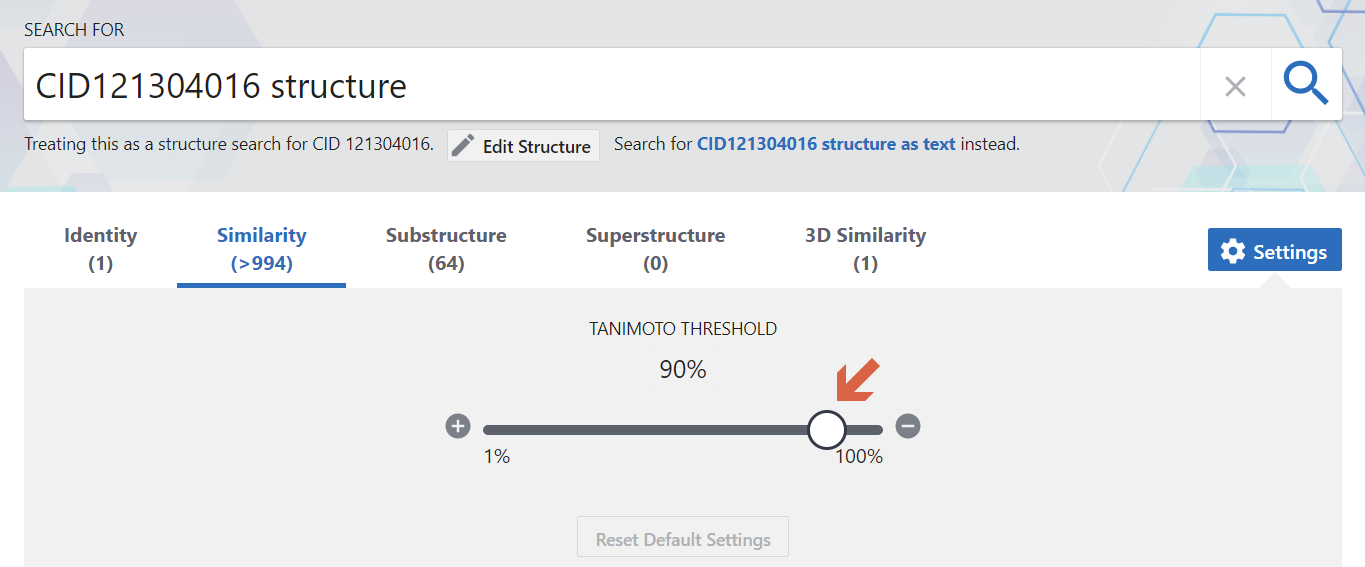Click into the search query input field

tap(612, 85)
